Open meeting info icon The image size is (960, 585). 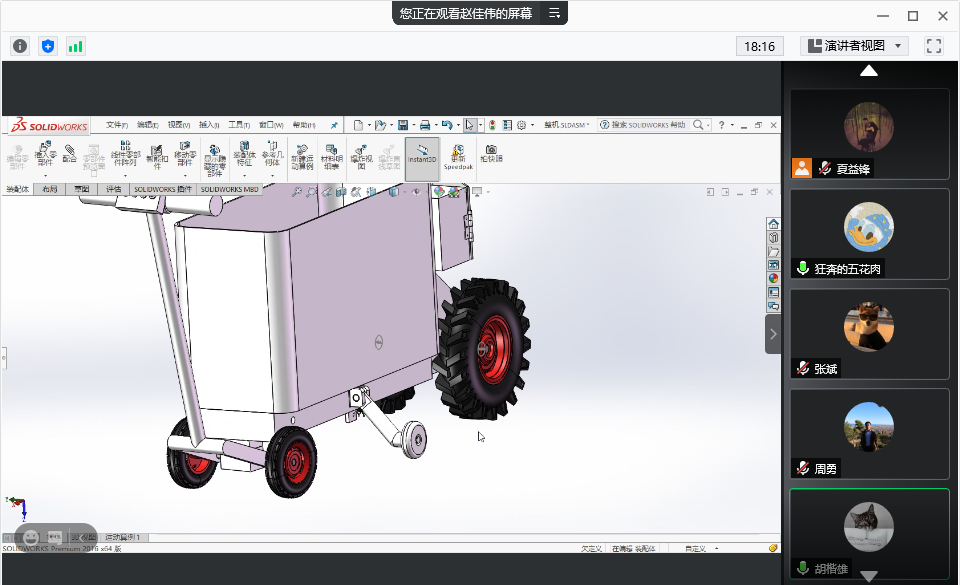point(20,46)
